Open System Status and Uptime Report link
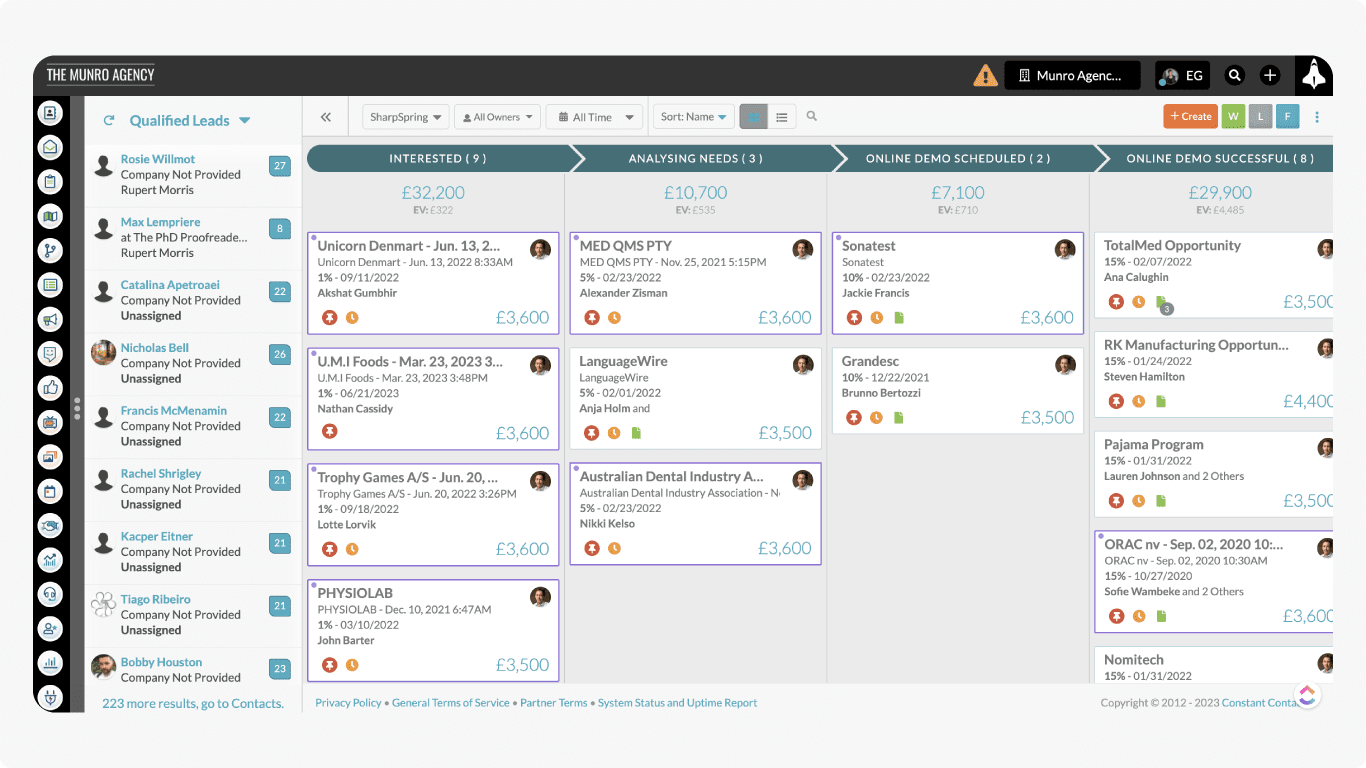Image resolution: width=1366 pixels, height=768 pixels. coord(677,703)
